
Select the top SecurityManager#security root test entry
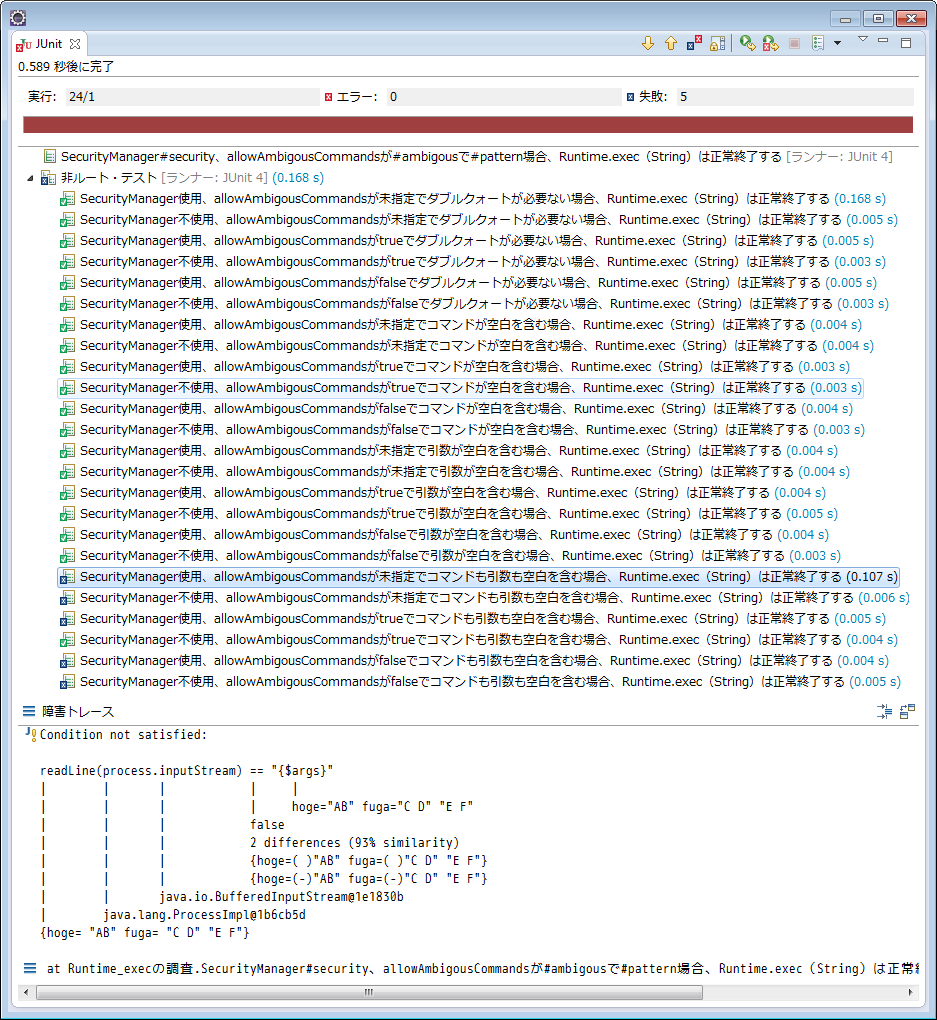[420, 157]
